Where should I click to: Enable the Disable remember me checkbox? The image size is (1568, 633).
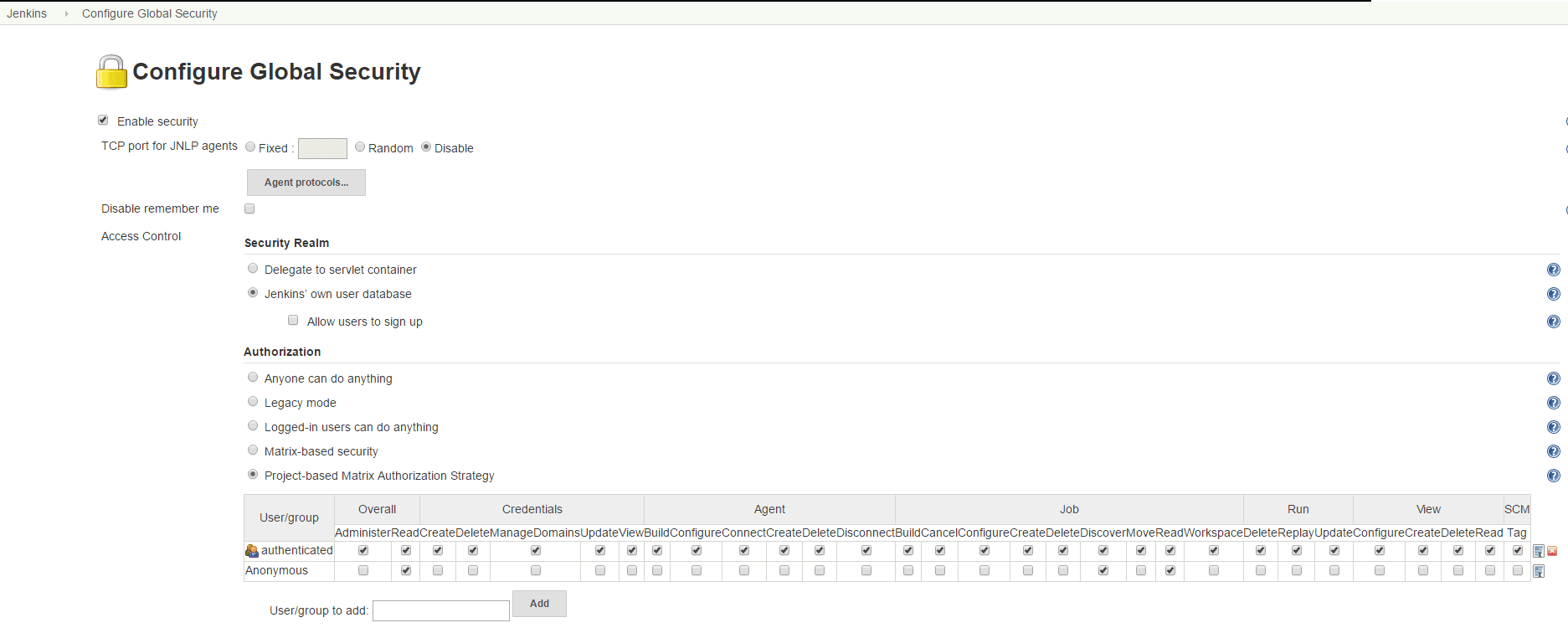point(249,208)
